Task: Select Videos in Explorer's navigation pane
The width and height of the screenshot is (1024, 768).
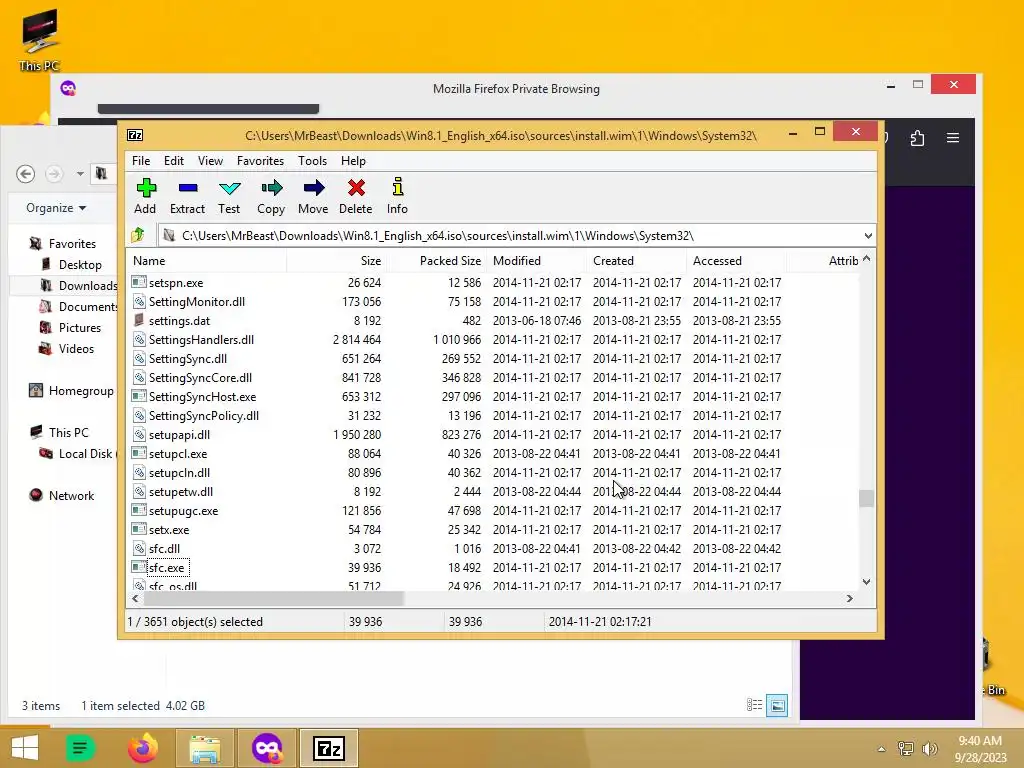Action: [x=76, y=349]
